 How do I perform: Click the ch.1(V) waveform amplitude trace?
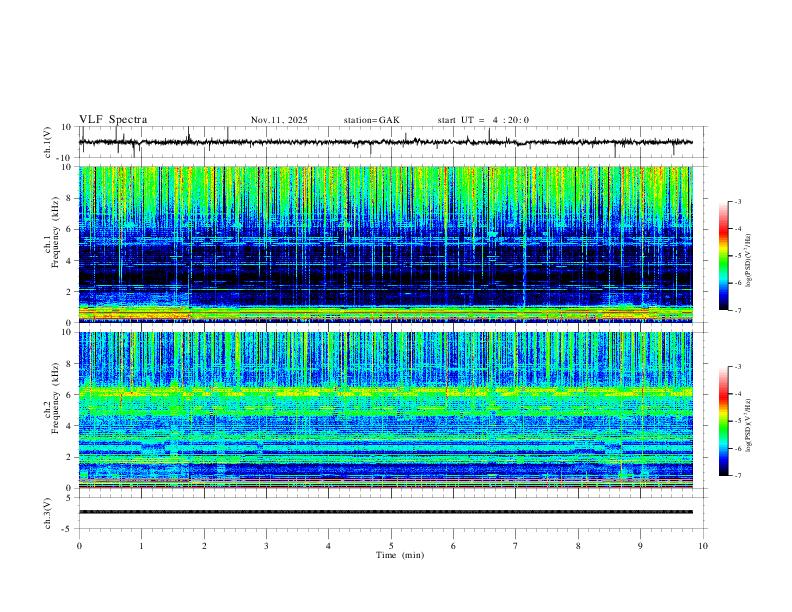[x=386, y=142]
